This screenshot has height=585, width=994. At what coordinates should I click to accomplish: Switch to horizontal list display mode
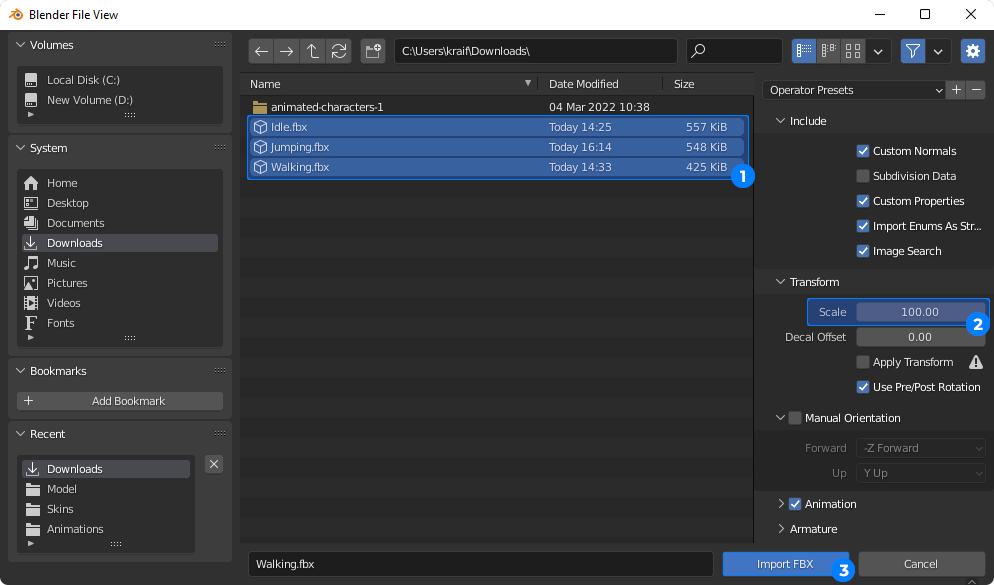[x=829, y=51]
